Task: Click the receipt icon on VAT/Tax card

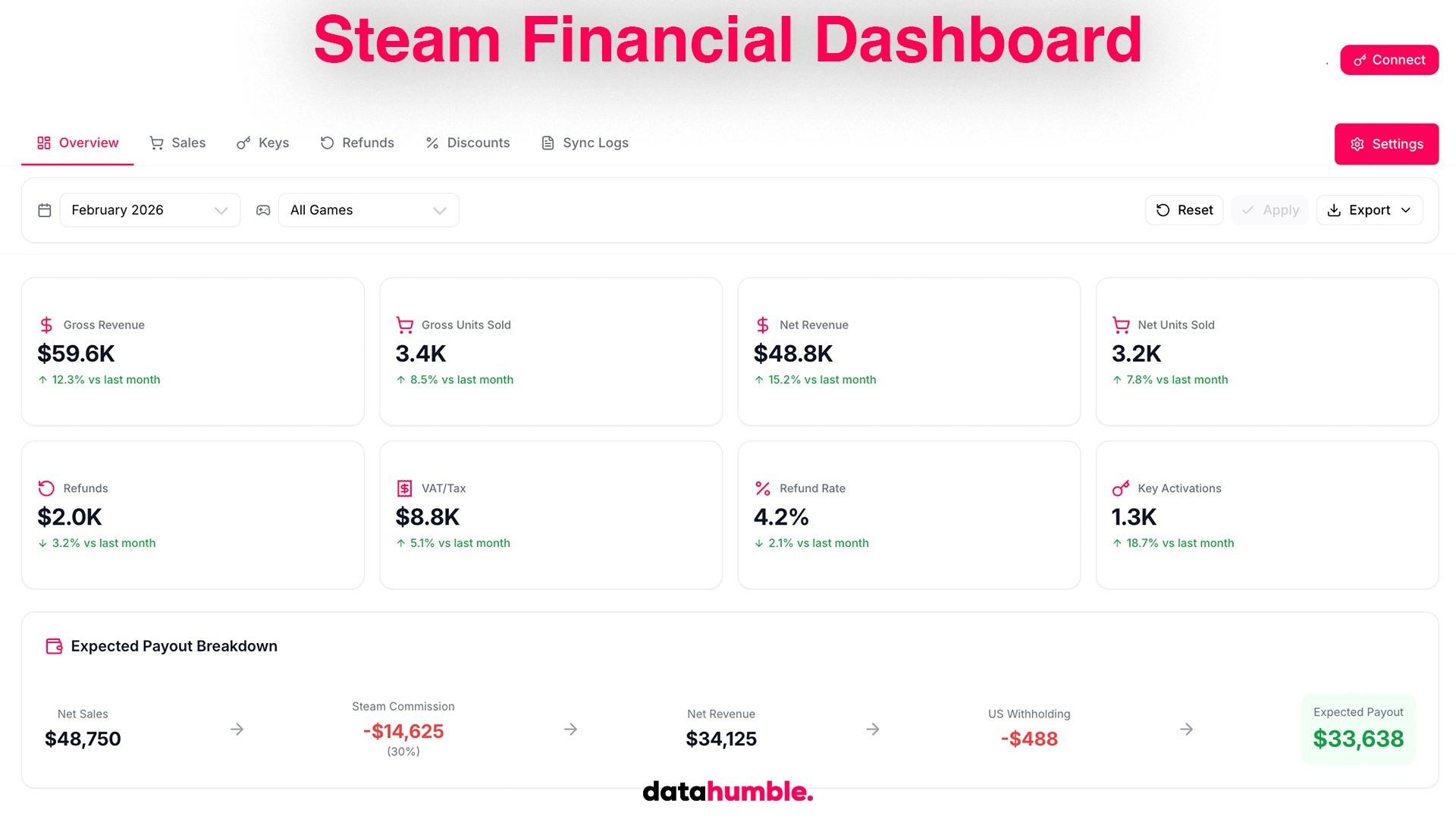Action: [x=404, y=488]
